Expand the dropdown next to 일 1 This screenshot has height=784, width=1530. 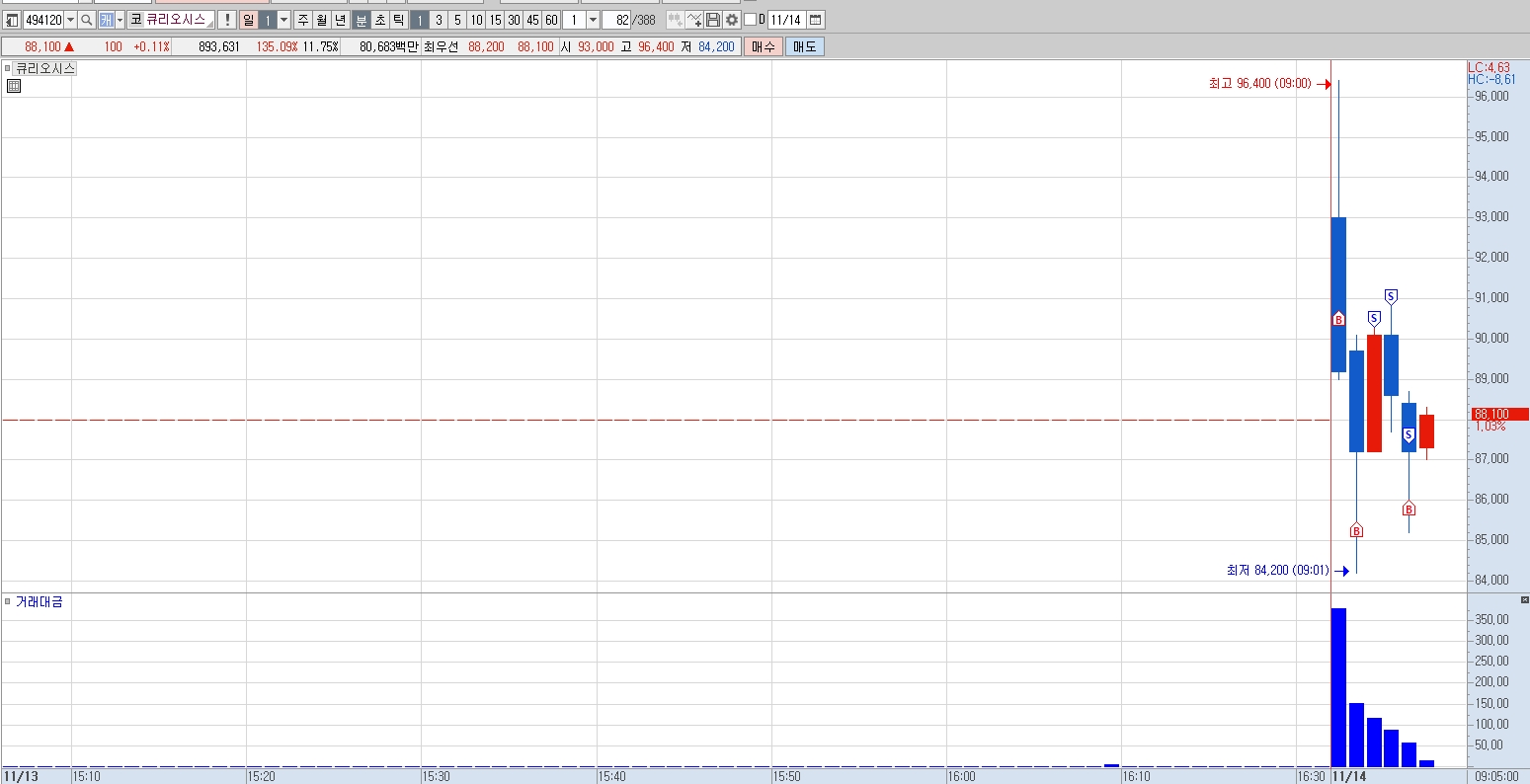[283, 20]
